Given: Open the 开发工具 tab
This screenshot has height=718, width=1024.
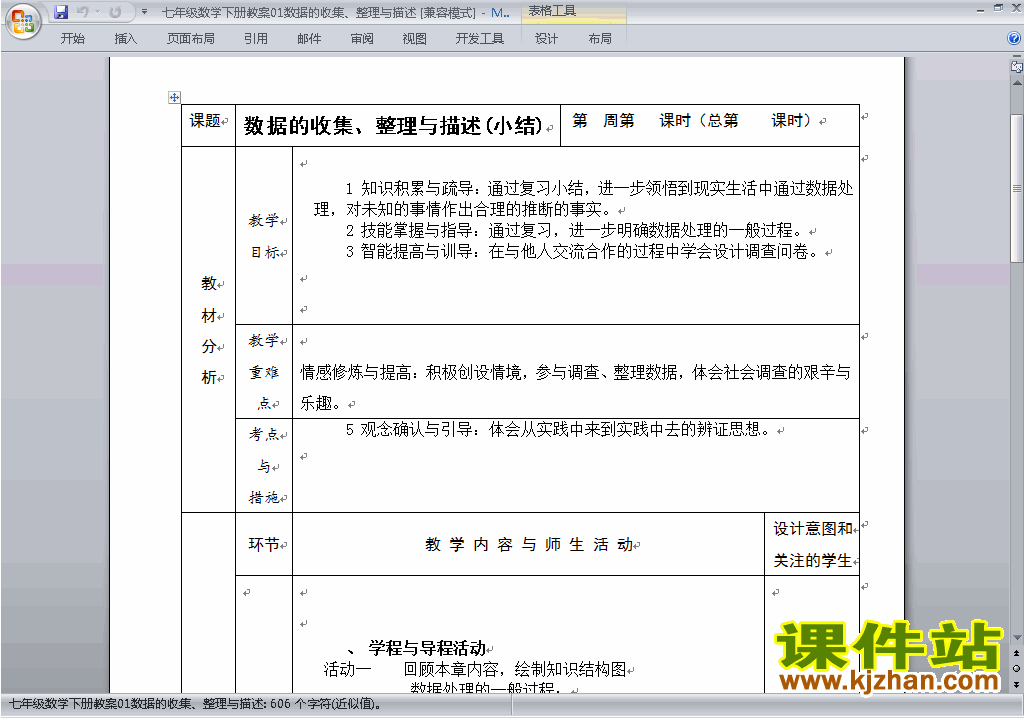Looking at the screenshot, I should point(480,39).
